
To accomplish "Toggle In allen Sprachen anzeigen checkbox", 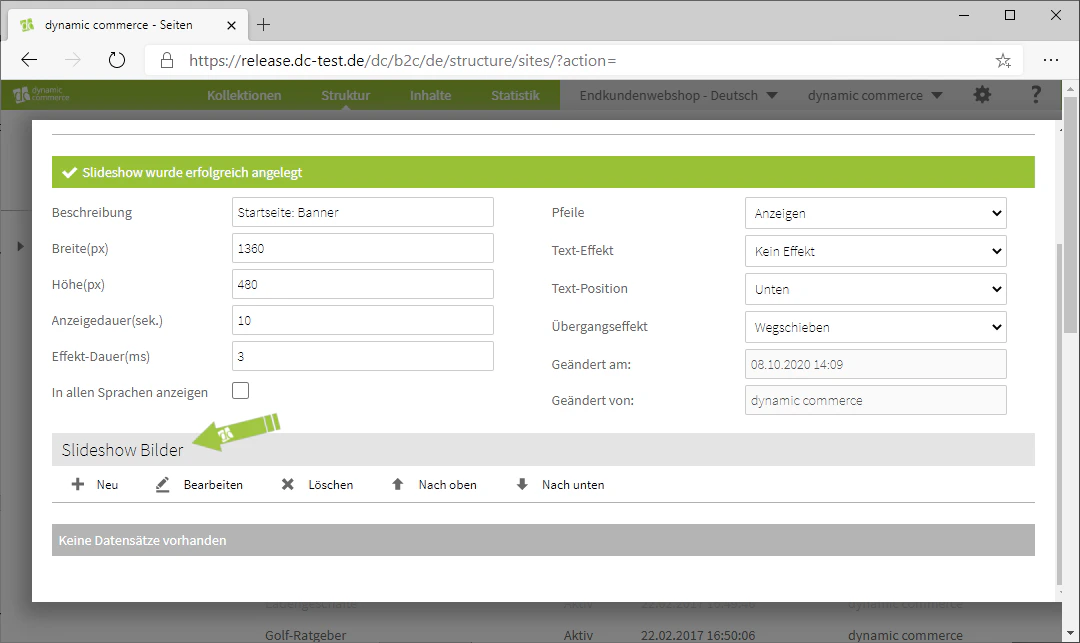I will pos(240,391).
